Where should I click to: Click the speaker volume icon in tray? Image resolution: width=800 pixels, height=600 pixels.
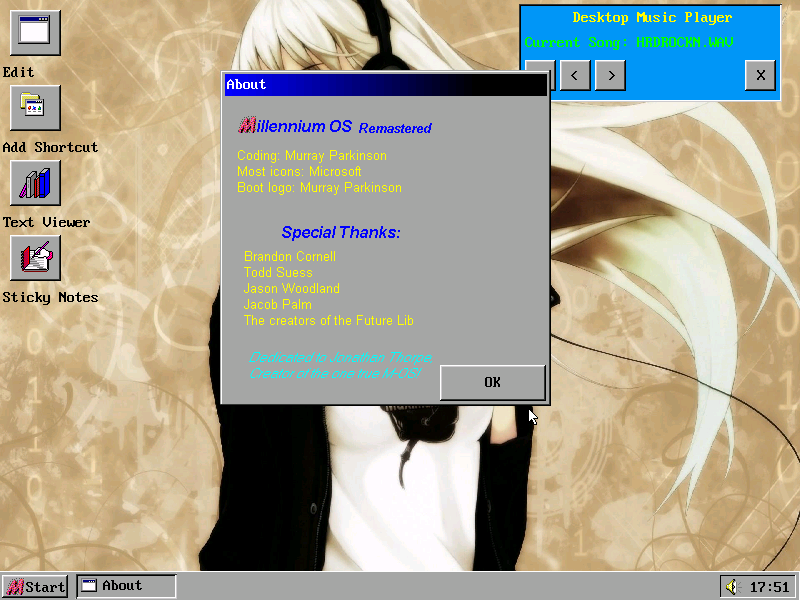731,587
